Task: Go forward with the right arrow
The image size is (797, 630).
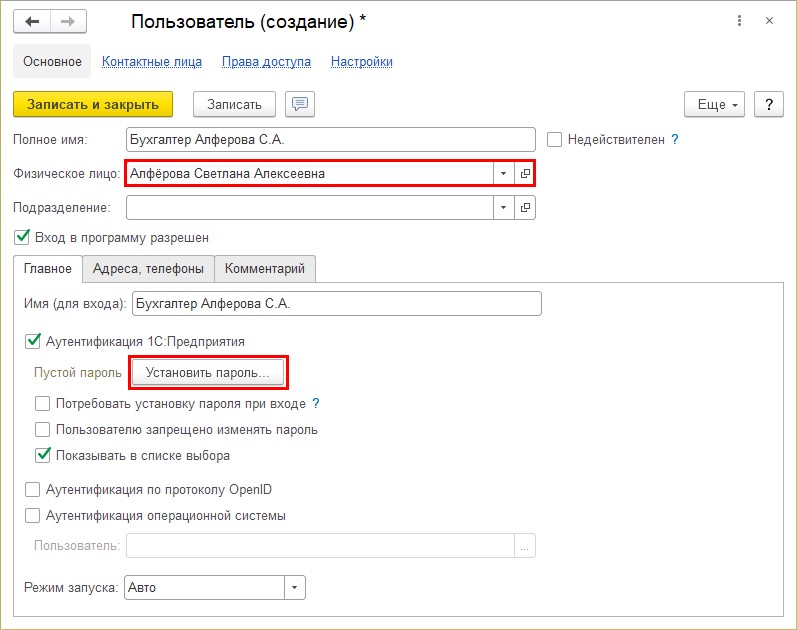Action: pos(68,21)
